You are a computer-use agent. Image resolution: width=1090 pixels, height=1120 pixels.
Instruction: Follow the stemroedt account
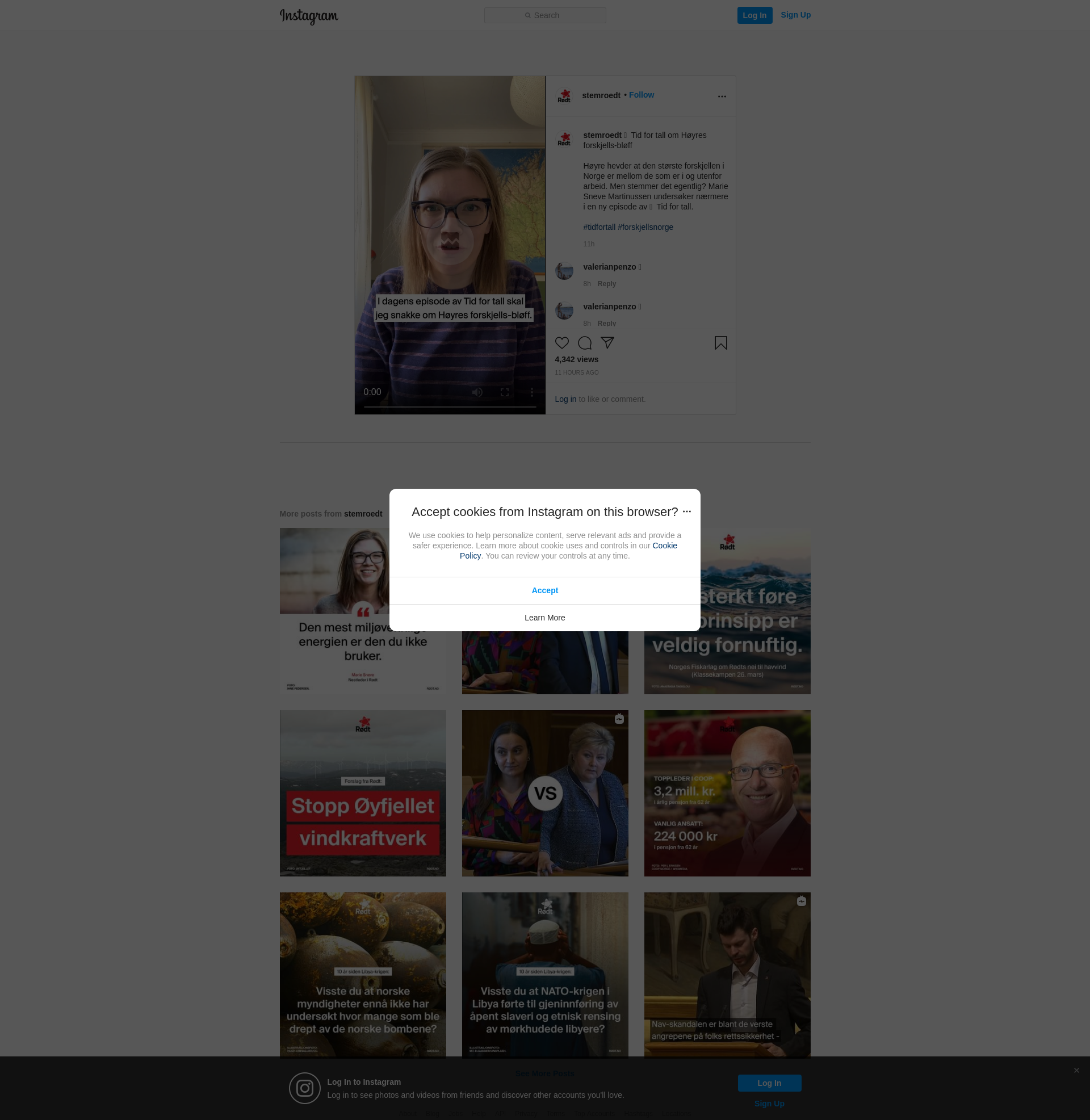tap(641, 95)
